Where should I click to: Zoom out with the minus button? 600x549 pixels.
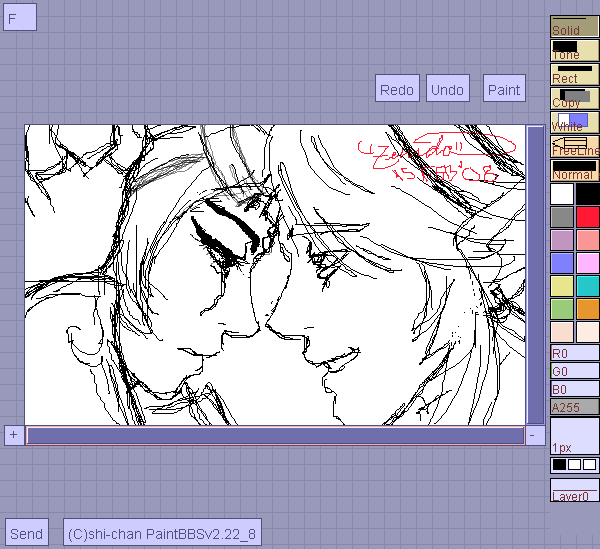coord(532,435)
